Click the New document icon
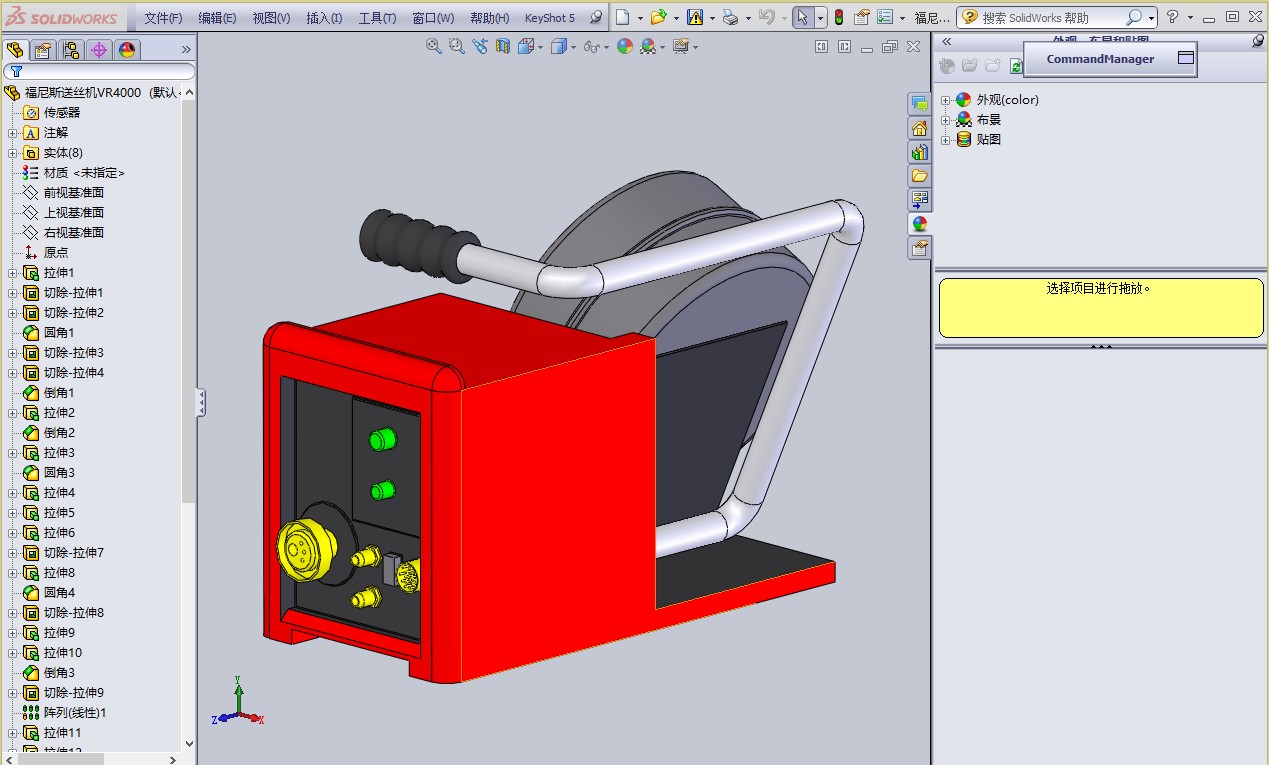This screenshot has width=1269, height=765. pos(622,17)
